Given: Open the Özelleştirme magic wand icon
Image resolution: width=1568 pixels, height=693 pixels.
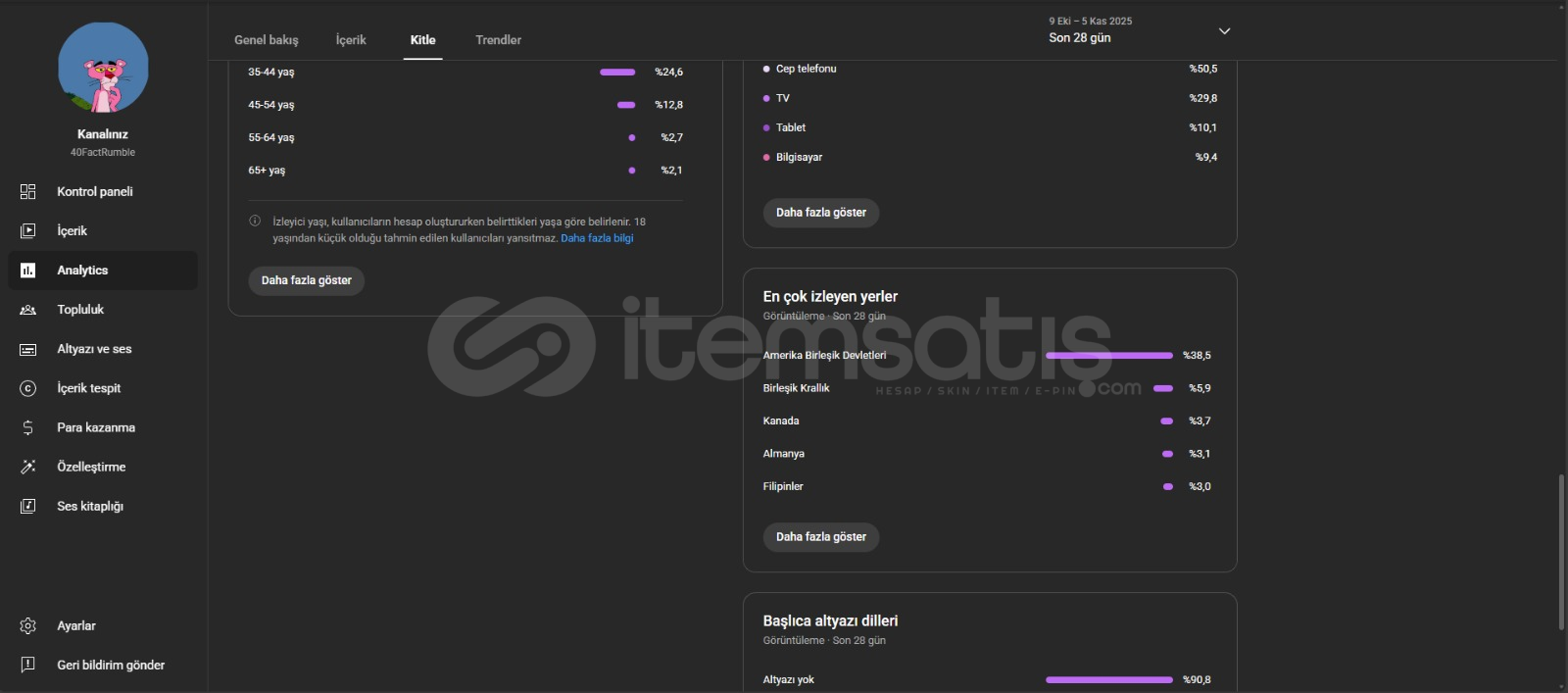Looking at the screenshot, I should [27, 467].
